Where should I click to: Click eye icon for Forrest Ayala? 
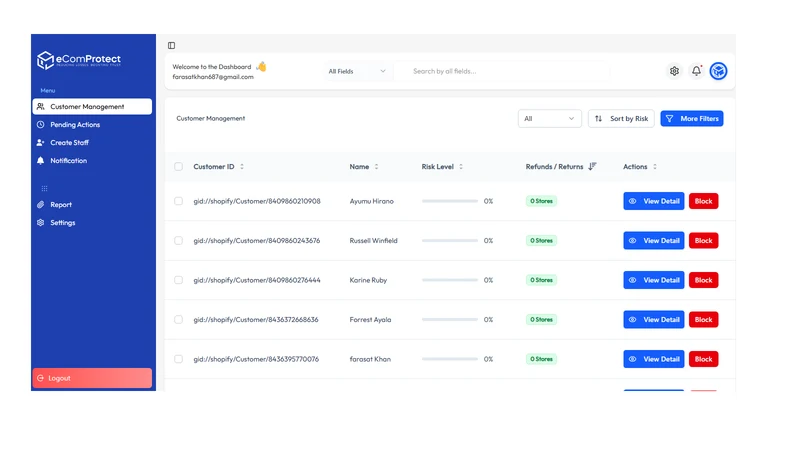633,319
